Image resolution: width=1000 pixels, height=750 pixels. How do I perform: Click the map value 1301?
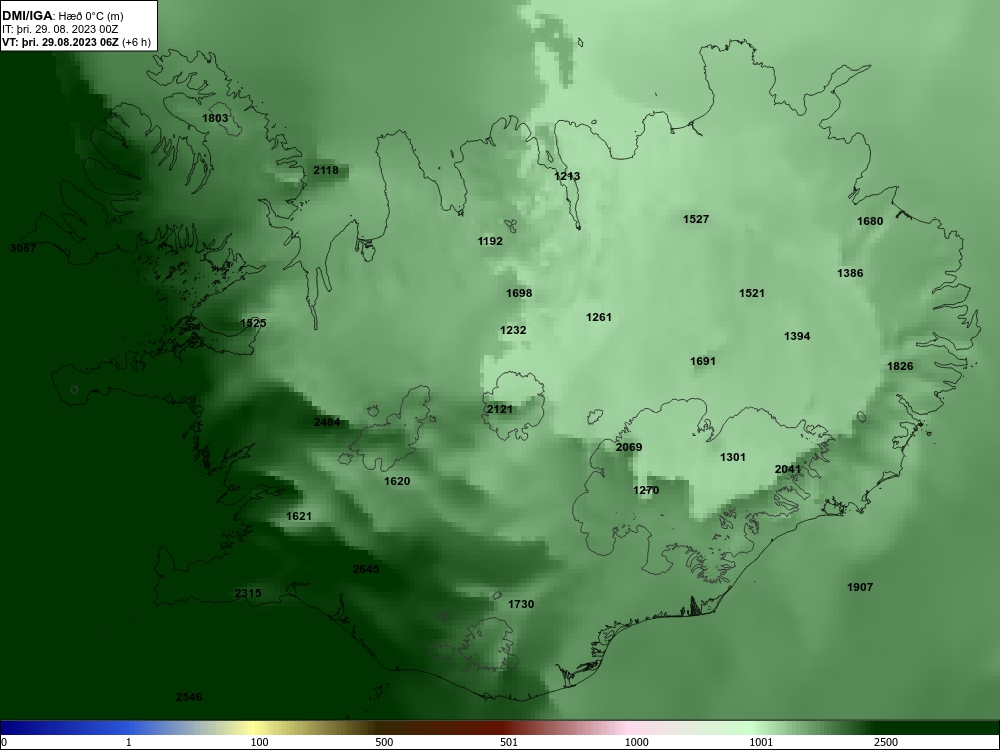[x=733, y=457]
